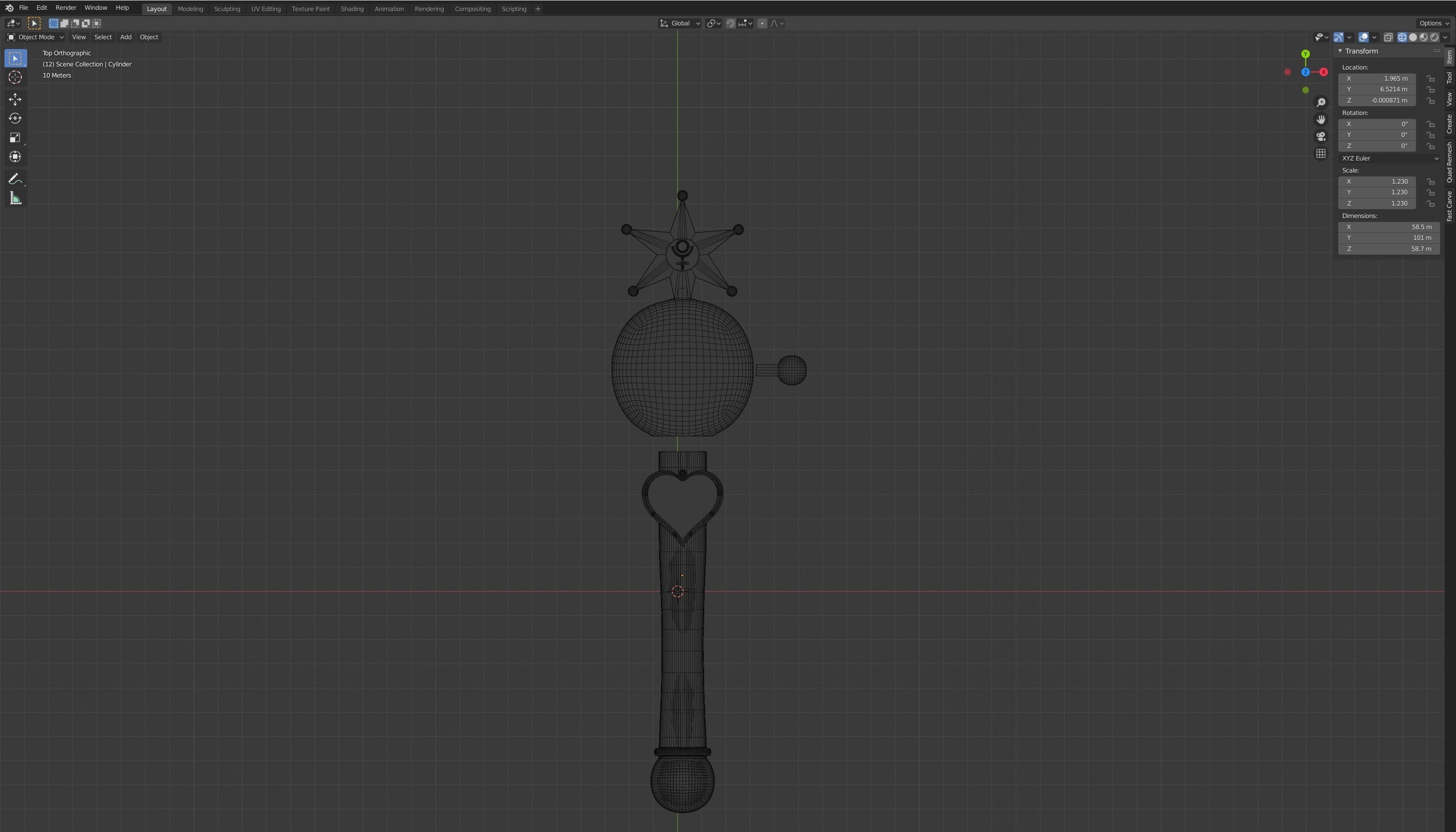Switch to wireframe viewport shading
This screenshot has width=1456, height=832.
click(x=1402, y=37)
